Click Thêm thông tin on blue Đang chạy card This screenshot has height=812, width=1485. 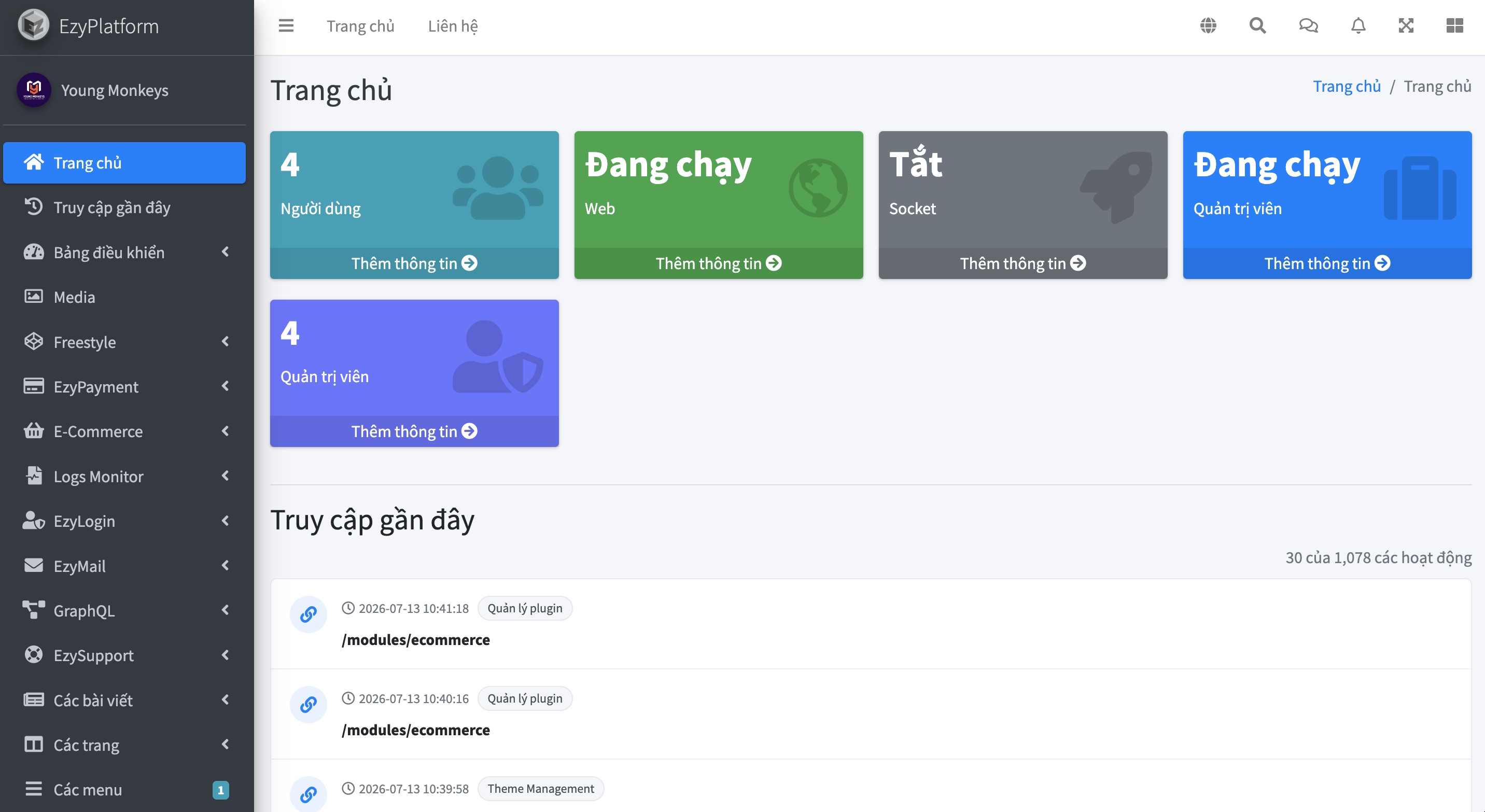pyautogui.click(x=1327, y=263)
